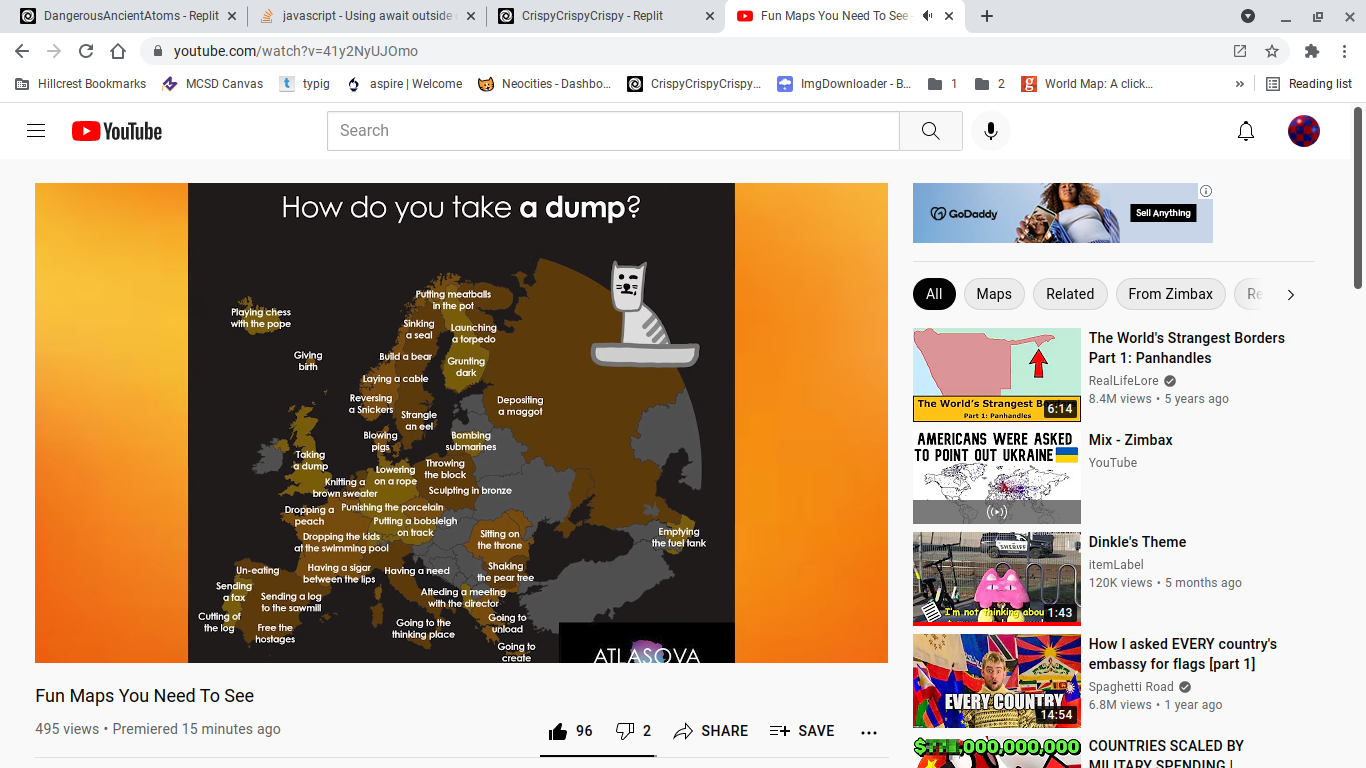
Task: Select the Maps filter chip
Action: [993, 294]
